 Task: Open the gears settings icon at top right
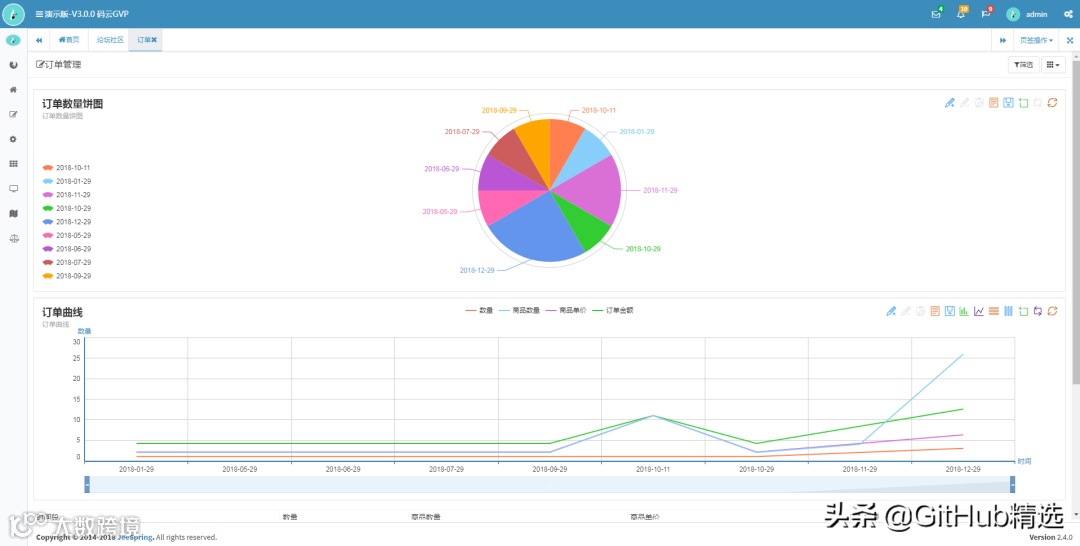1069,14
